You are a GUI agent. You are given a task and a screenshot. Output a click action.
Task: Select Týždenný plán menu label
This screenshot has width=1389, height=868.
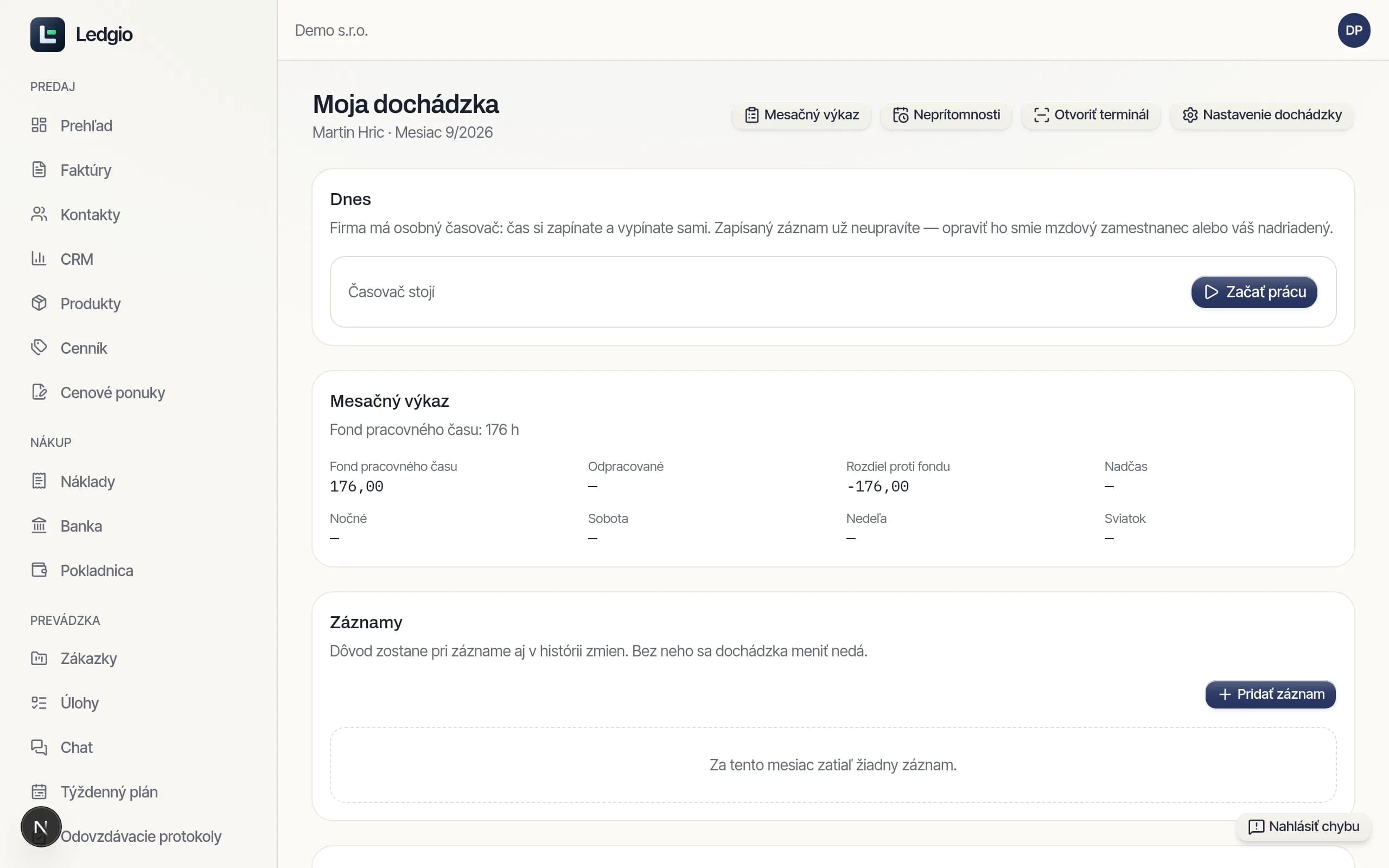109,792
